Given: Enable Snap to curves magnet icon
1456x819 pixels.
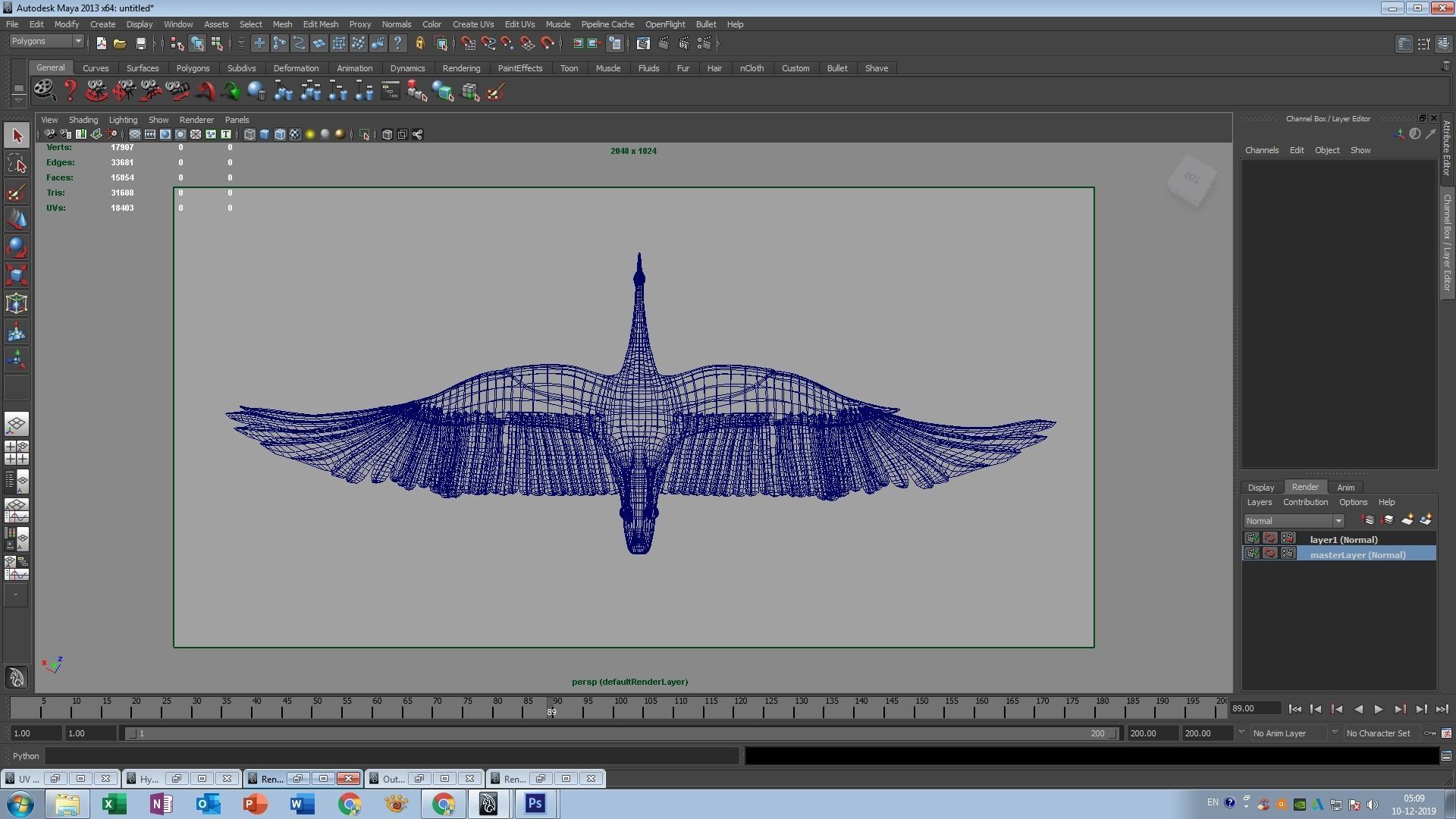Looking at the screenshot, I should click(488, 43).
